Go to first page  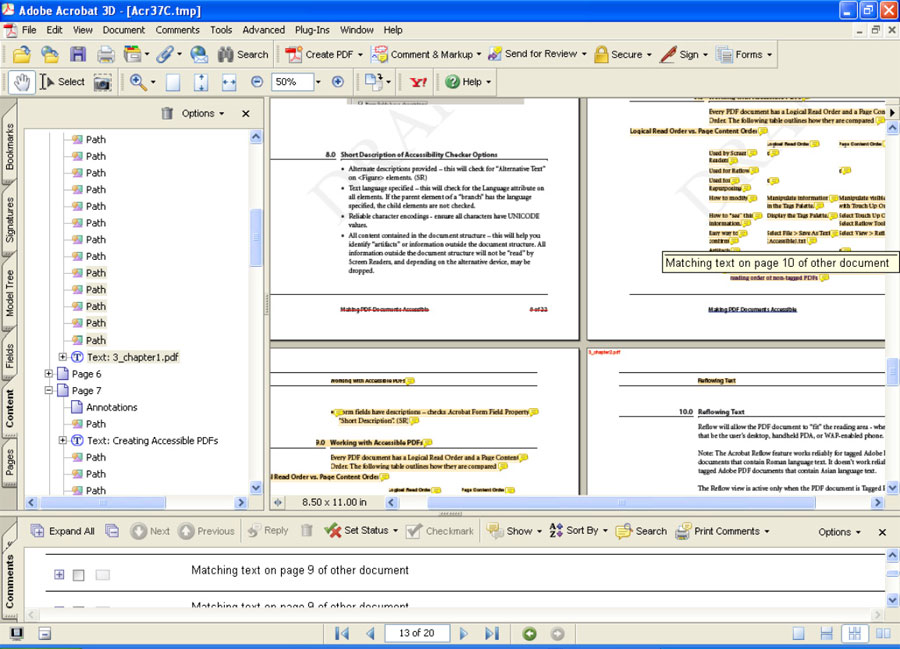pos(342,634)
